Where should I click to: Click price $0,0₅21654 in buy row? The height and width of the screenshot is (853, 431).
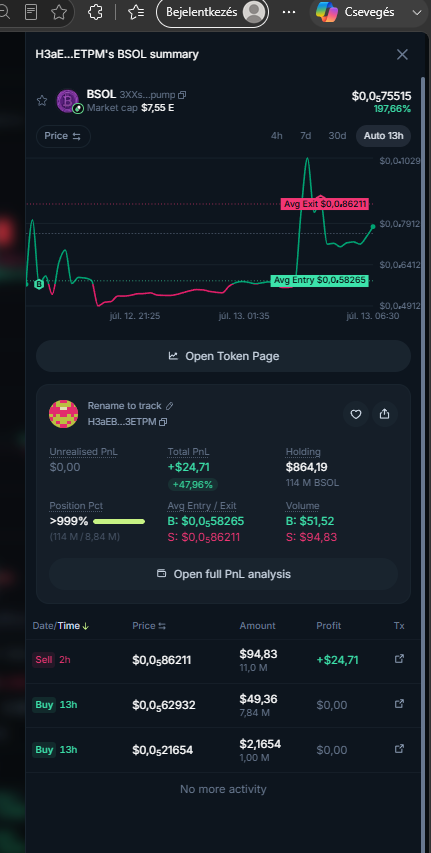(164, 750)
